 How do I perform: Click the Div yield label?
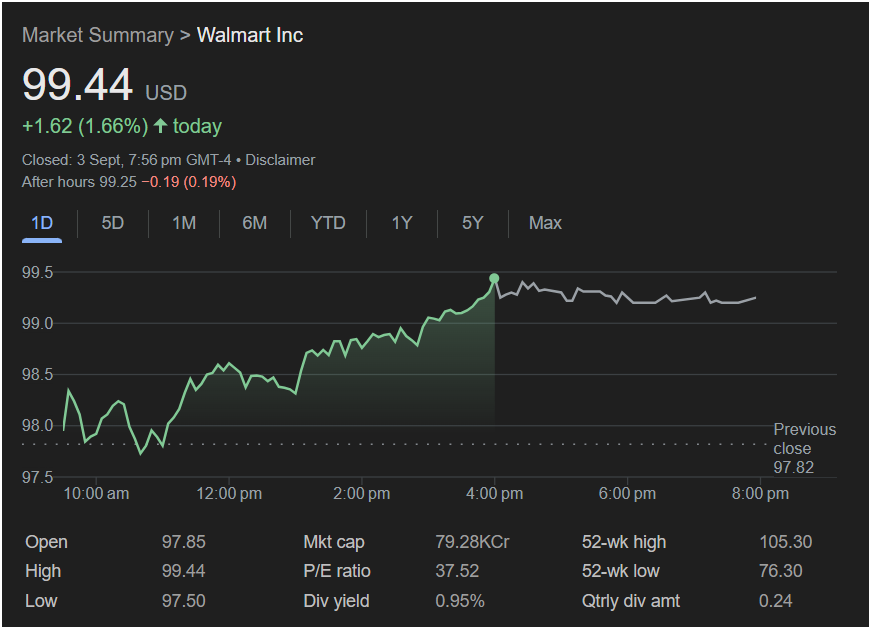pyautogui.click(x=336, y=601)
